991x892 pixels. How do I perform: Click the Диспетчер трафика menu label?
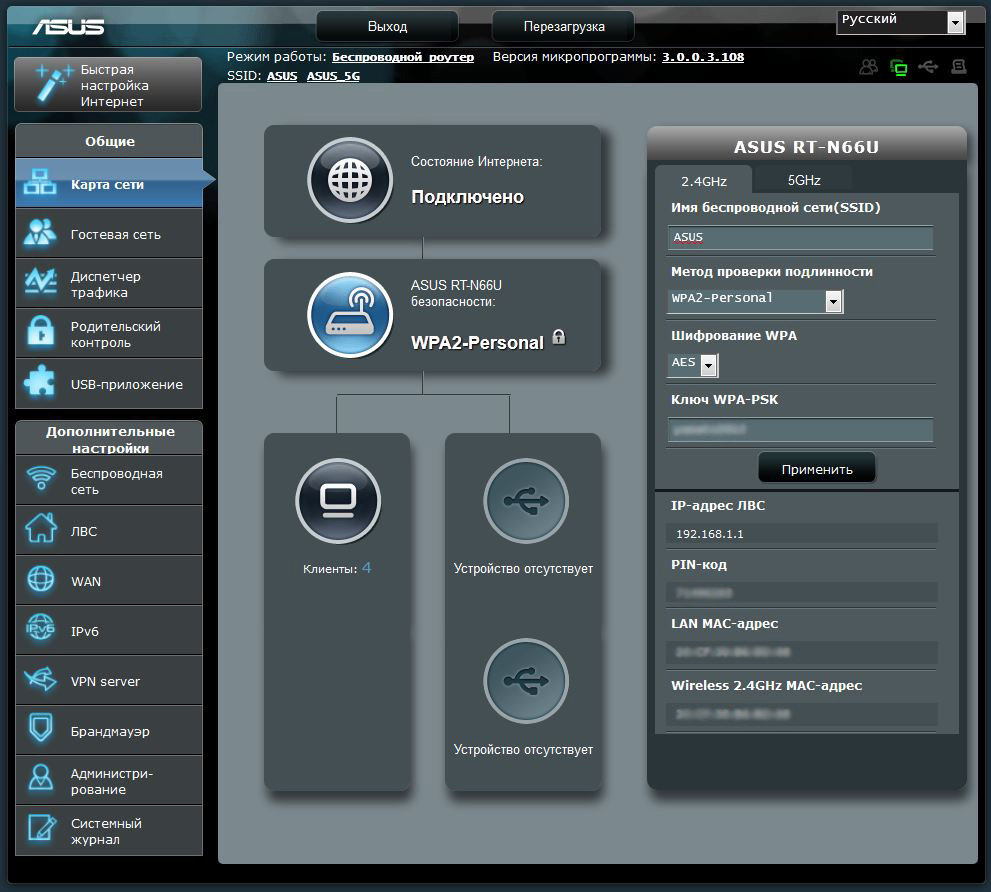tap(106, 284)
